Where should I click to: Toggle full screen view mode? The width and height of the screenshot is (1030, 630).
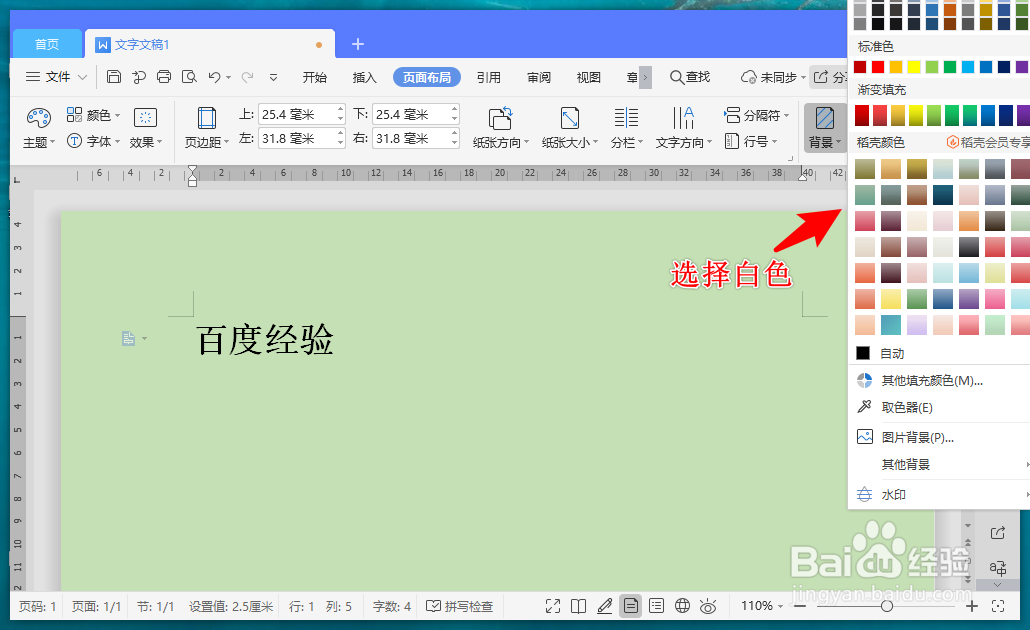click(553, 606)
